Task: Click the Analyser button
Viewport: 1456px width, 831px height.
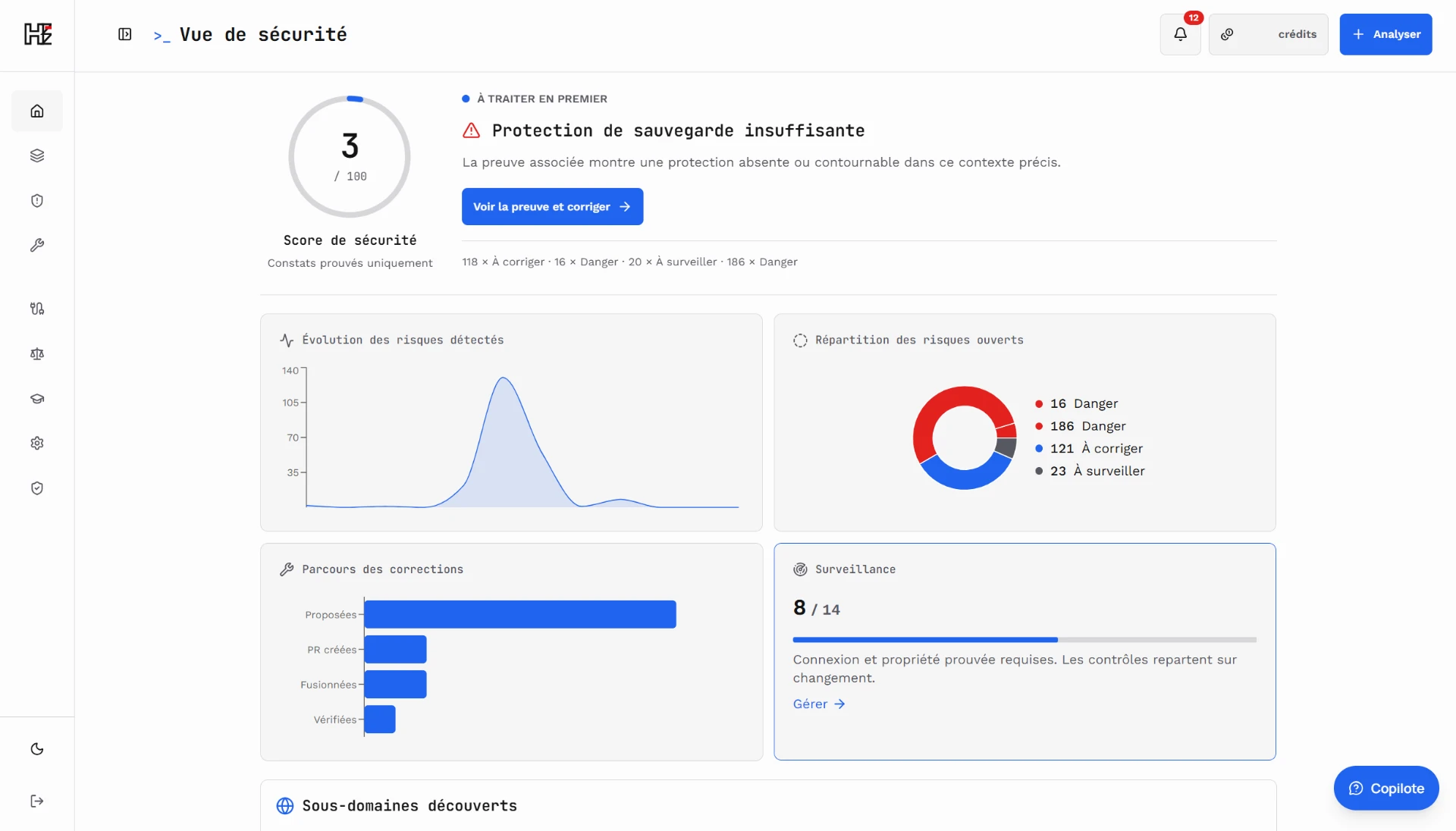Action: [1385, 34]
